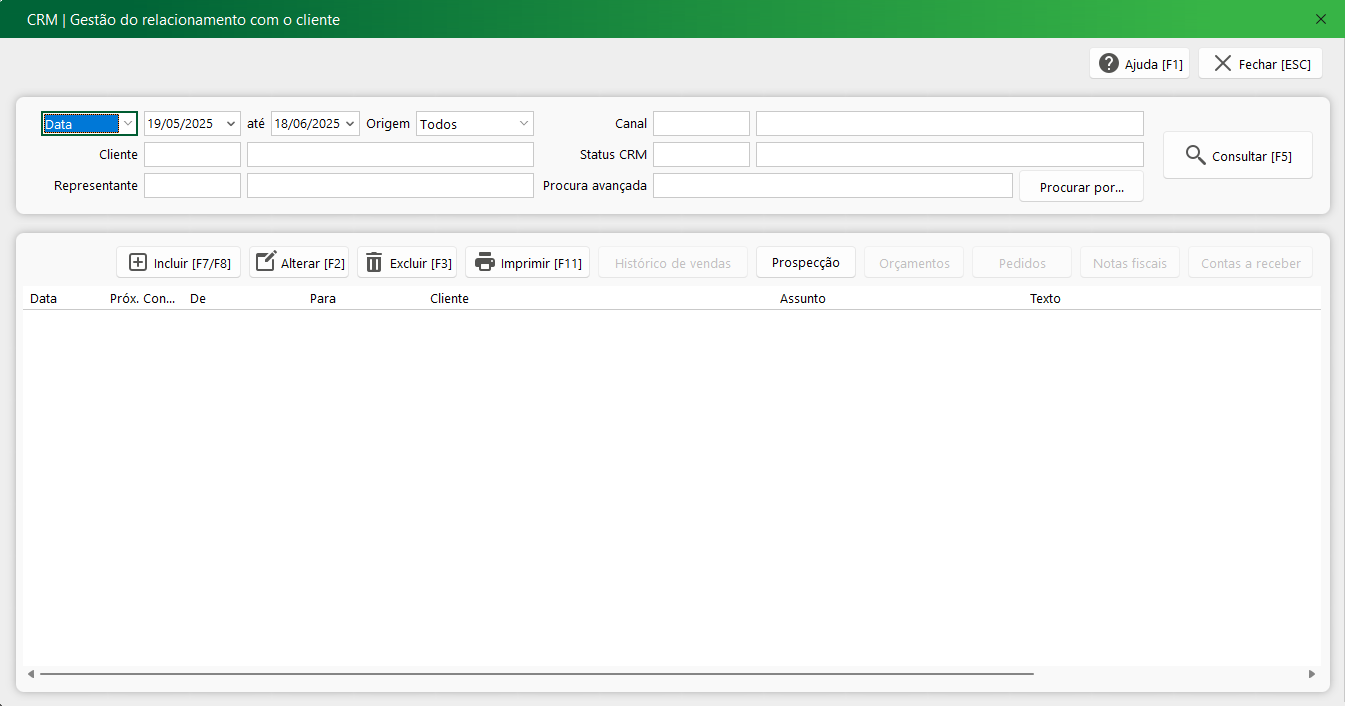The image size is (1345, 706).
Task: Sort by the Cliente column header
Action: 449,299
